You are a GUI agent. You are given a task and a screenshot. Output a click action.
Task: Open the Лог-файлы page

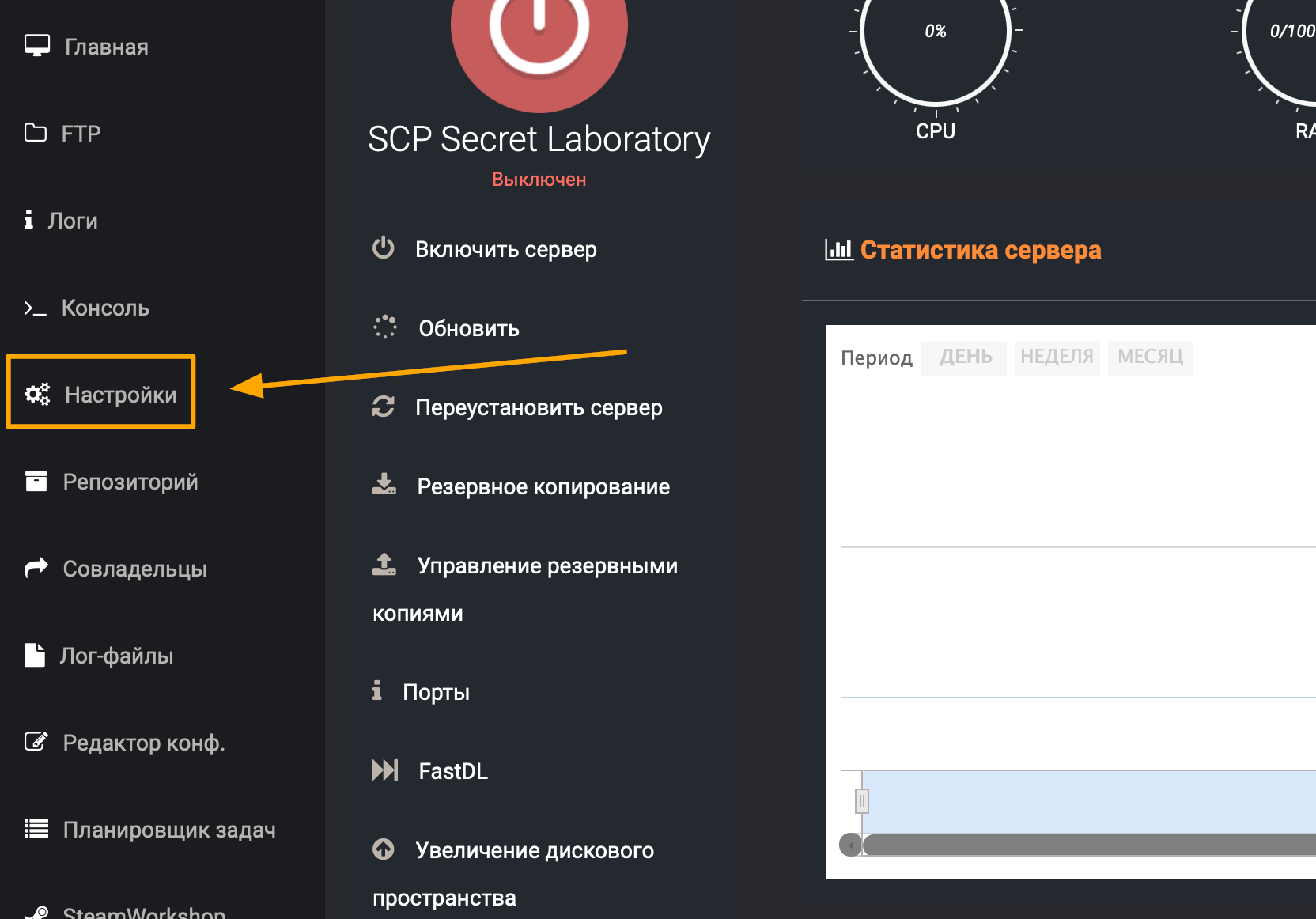coord(117,655)
